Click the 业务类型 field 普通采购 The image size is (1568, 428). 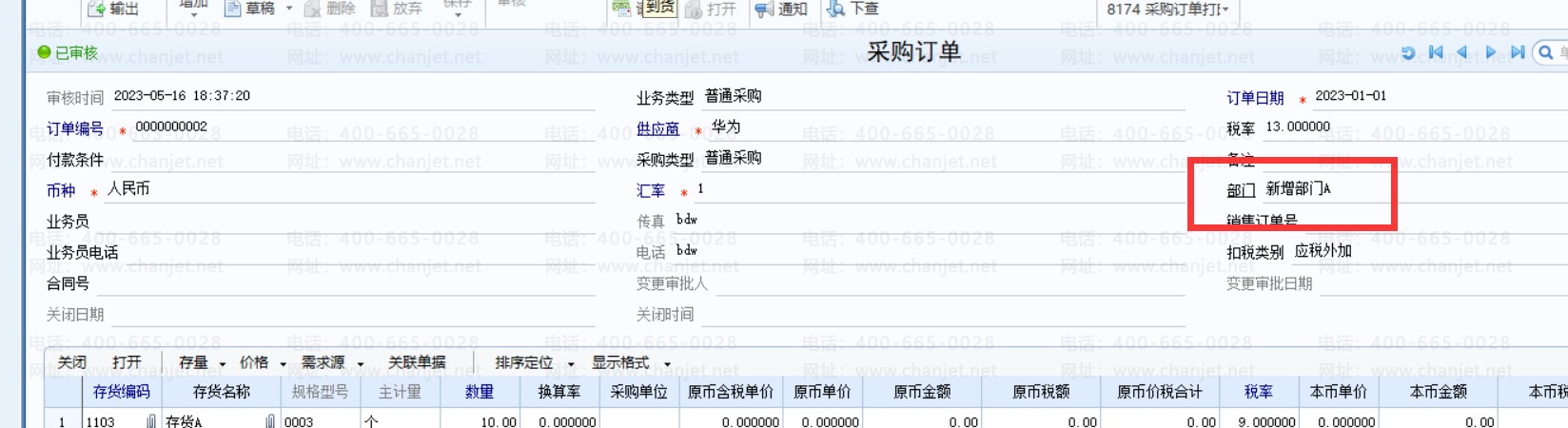point(942,97)
